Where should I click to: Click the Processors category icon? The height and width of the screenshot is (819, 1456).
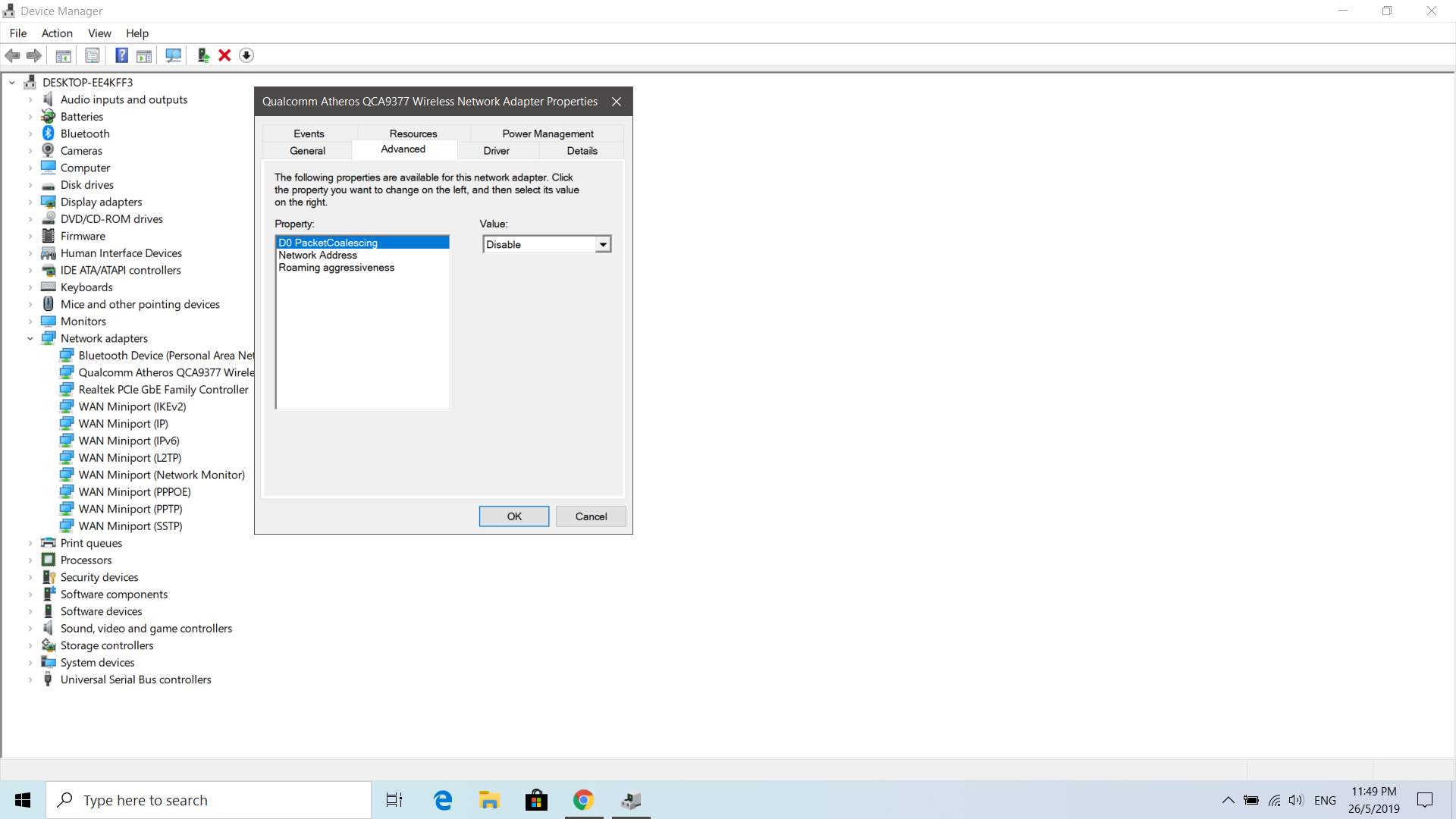coord(49,560)
